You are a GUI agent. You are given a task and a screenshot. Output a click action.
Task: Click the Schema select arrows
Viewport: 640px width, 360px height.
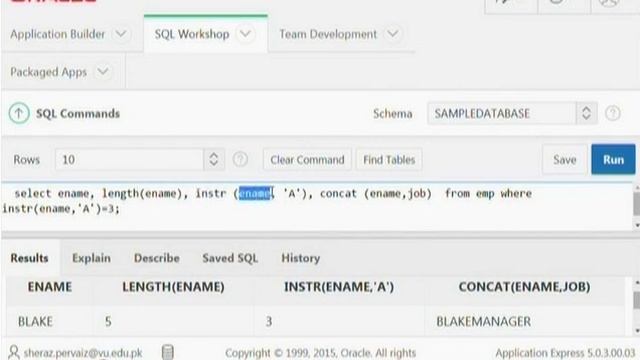587,113
